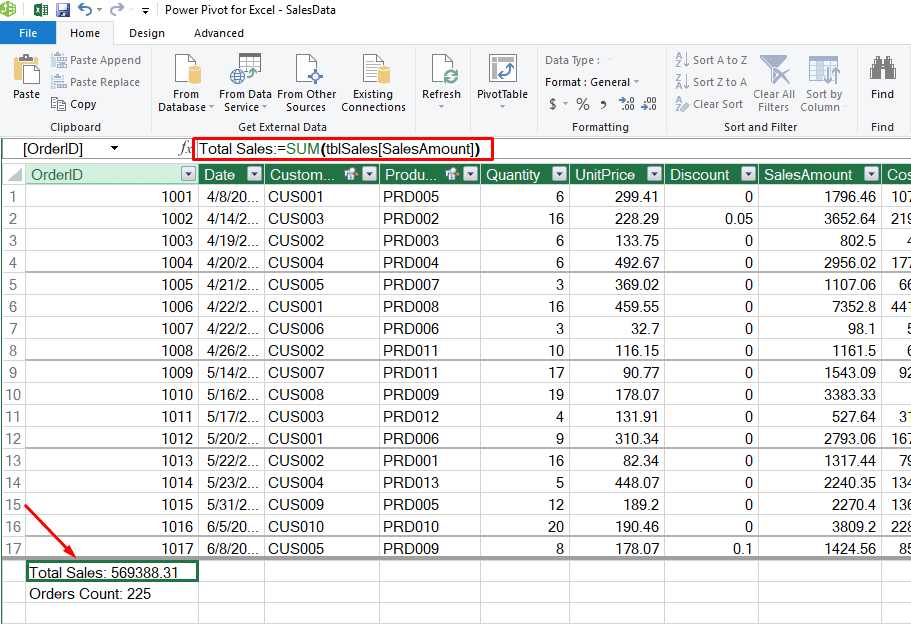911x624 pixels.
Task: Click the From Data Service icon
Action: (245, 70)
